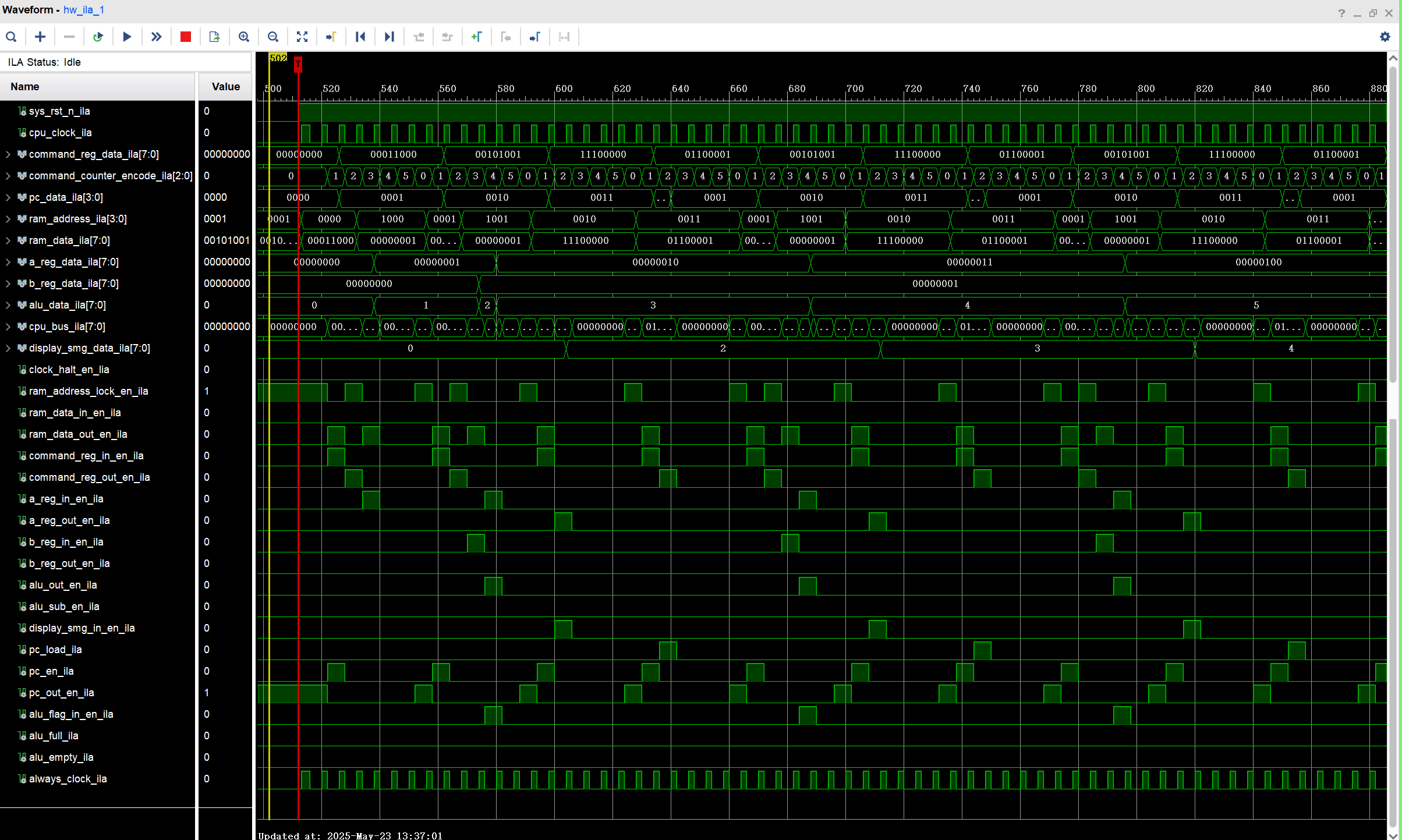The height and width of the screenshot is (840, 1402).
Task: Click the Zoom Out magnifier icon
Action: (273, 37)
